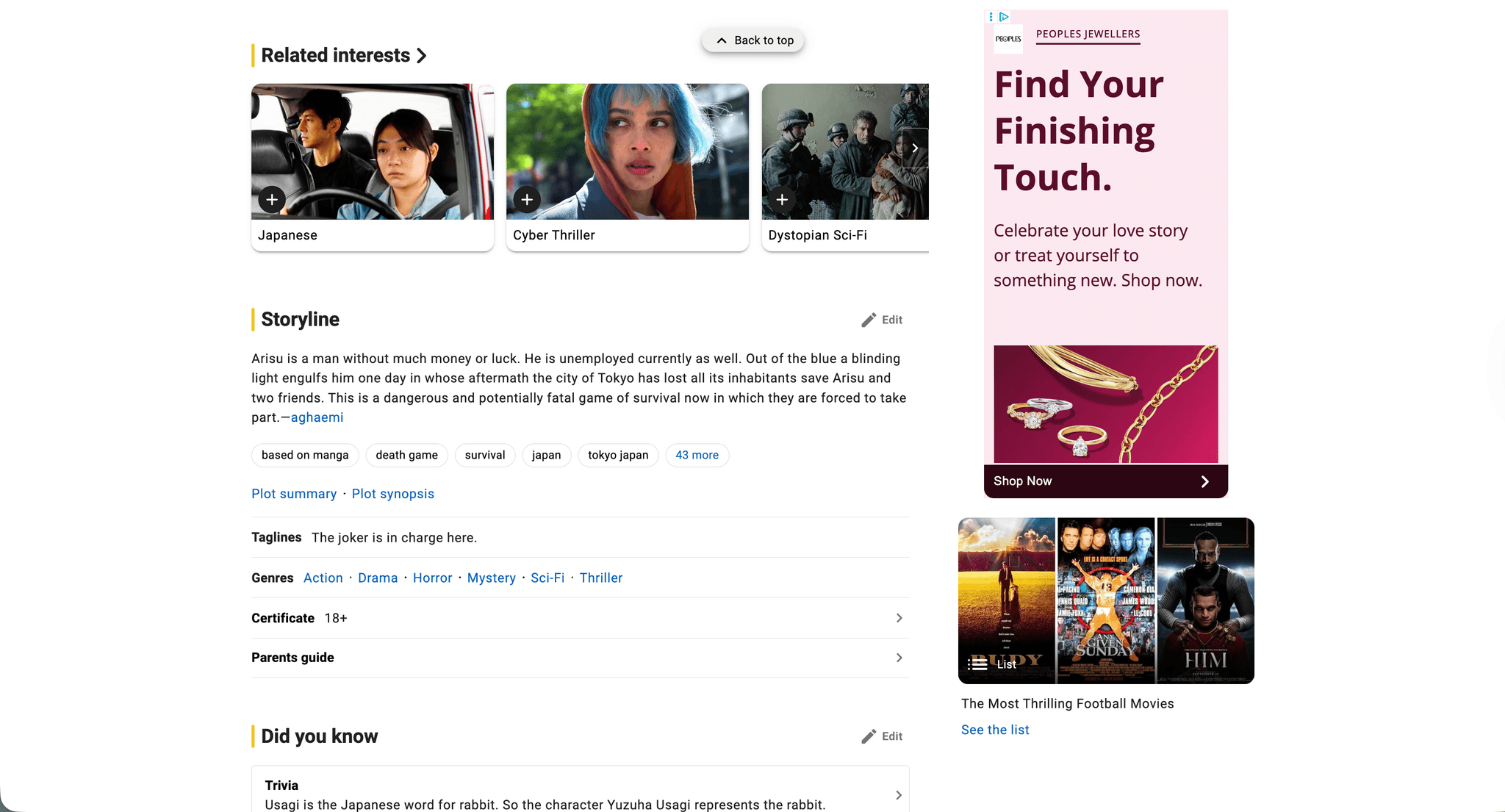Click the Storyline edit pencil icon
Viewport: 1505px width, 812px height.
[869, 320]
